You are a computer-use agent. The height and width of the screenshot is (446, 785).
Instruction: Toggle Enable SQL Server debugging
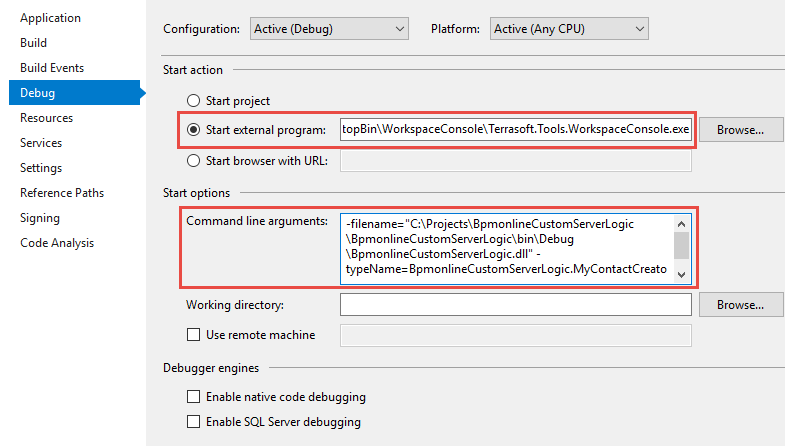(194, 422)
